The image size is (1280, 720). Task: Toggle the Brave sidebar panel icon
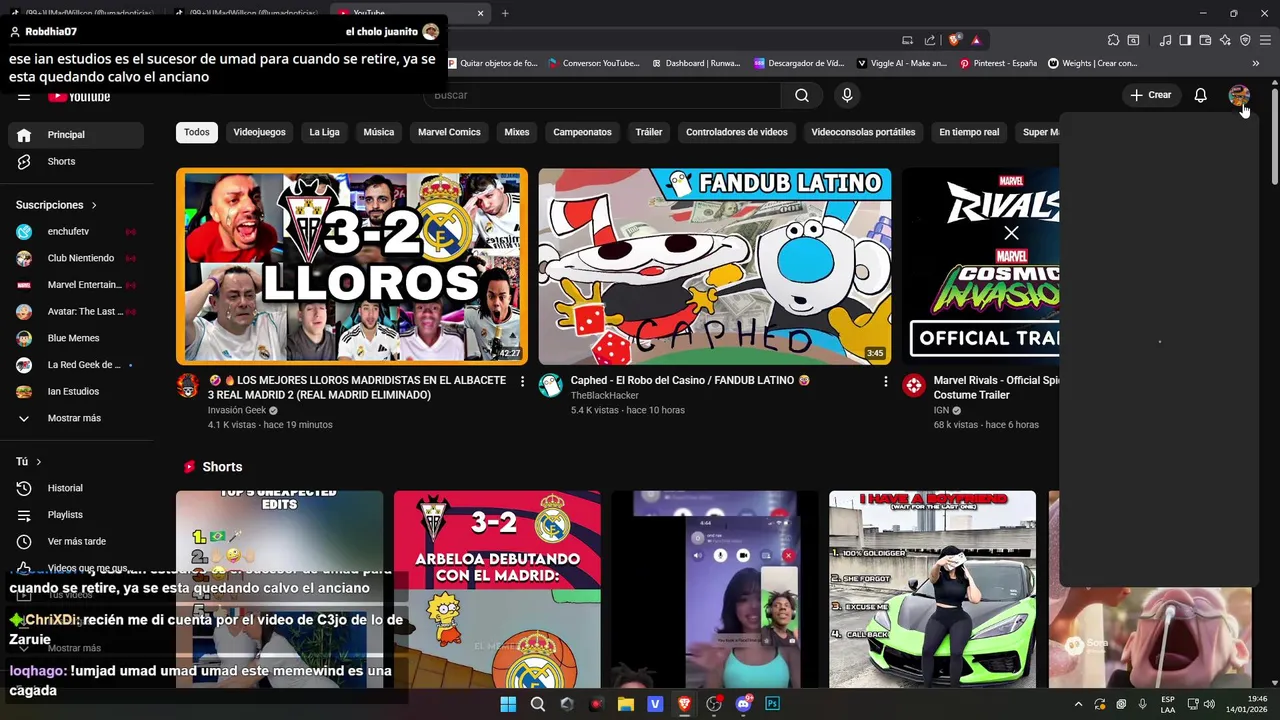[1185, 40]
